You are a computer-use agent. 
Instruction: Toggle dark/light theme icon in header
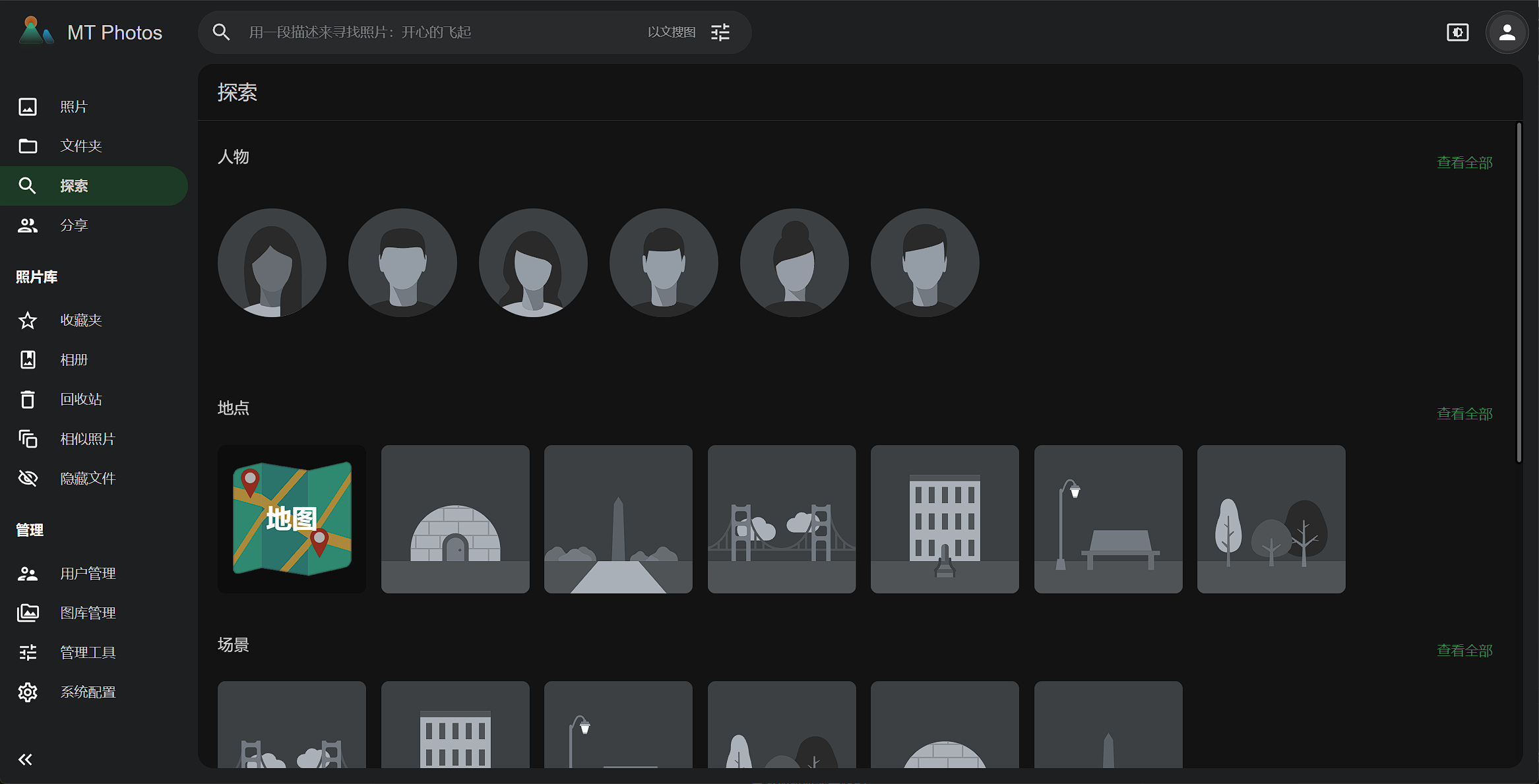(x=1457, y=32)
